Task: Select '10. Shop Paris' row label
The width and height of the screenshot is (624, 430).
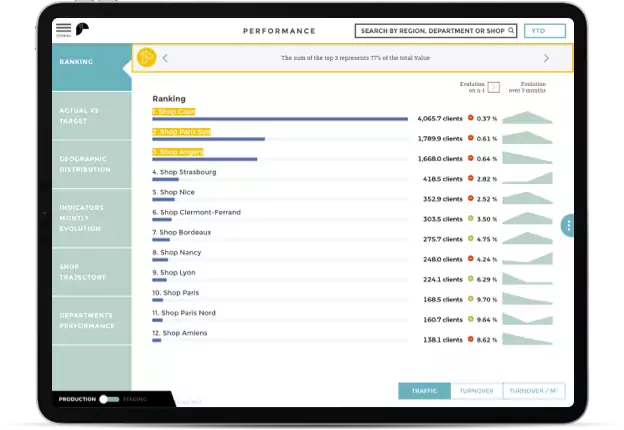Action: pos(176,293)
